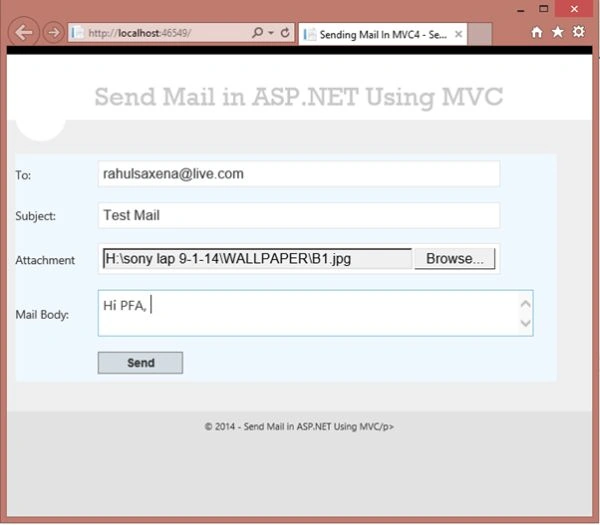This screenshot has height=525, width=600.
Task: Click the 'Subject:' label
Action: (36, 216)
